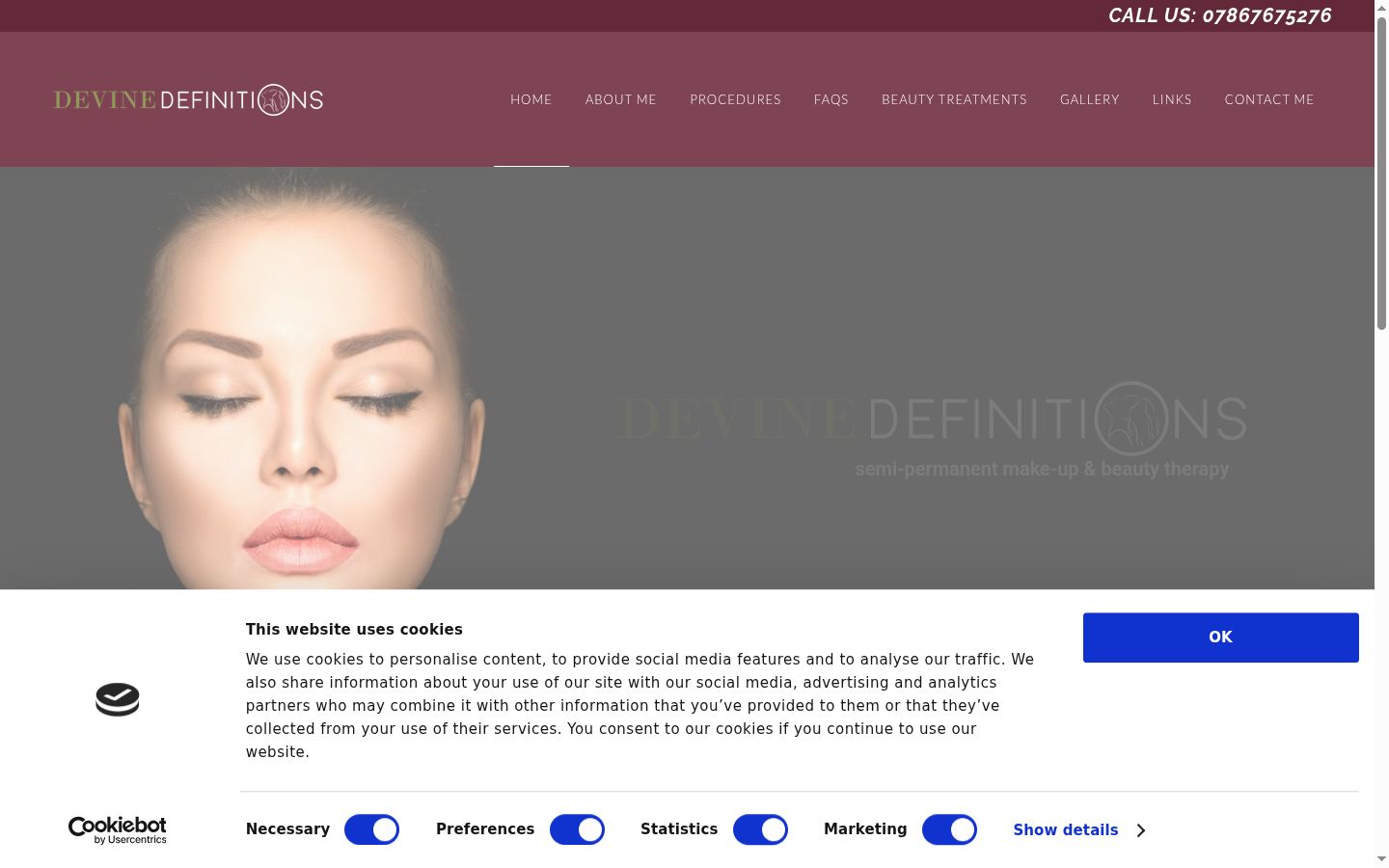The image size is (1389, 868).
Task: Open the Beauty Treatments menu
Action: 954,99
